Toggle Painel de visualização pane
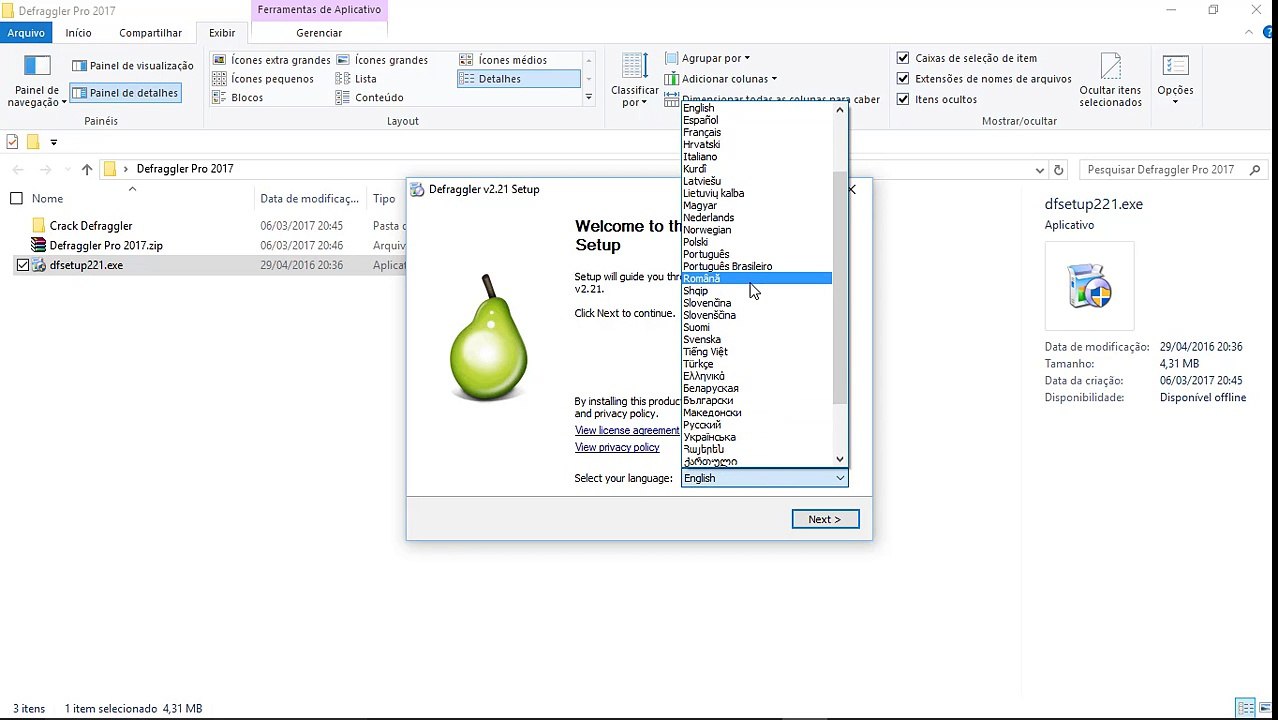 click(x=133, y=65)
